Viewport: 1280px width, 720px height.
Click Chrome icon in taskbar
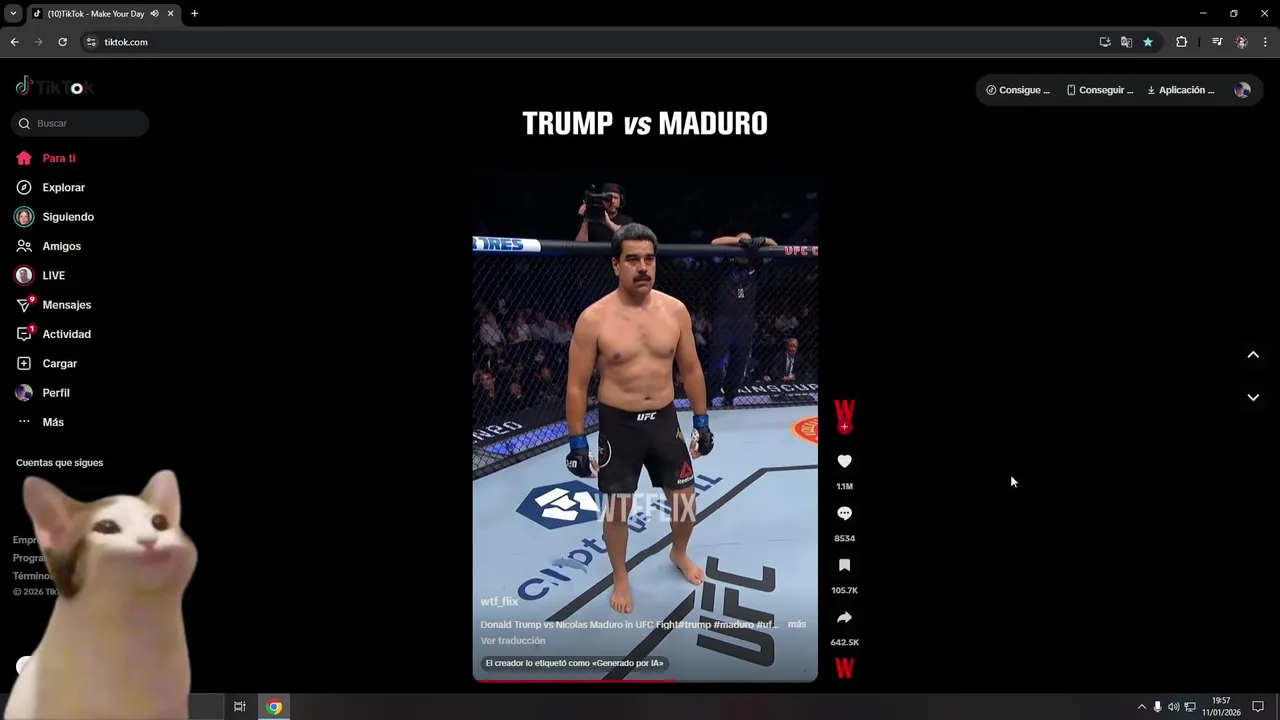[x=274, y=707]
